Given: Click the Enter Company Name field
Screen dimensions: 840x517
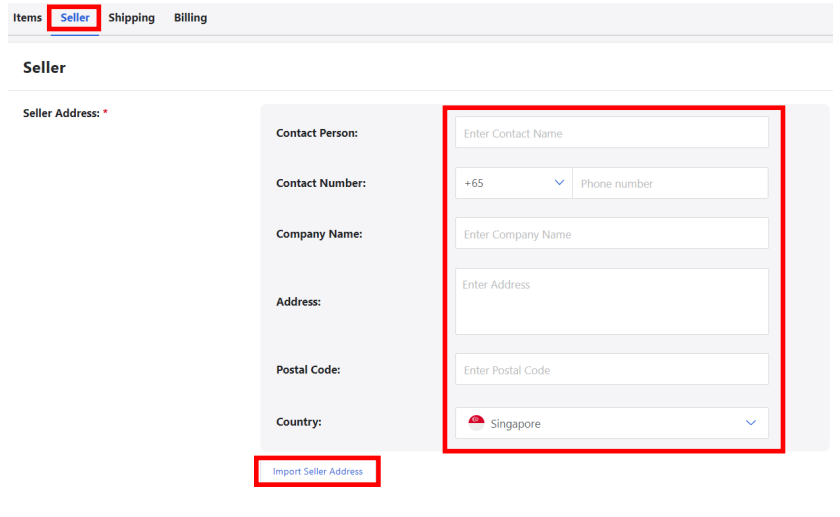Looking at the screenshot, I should pos(612,234).
